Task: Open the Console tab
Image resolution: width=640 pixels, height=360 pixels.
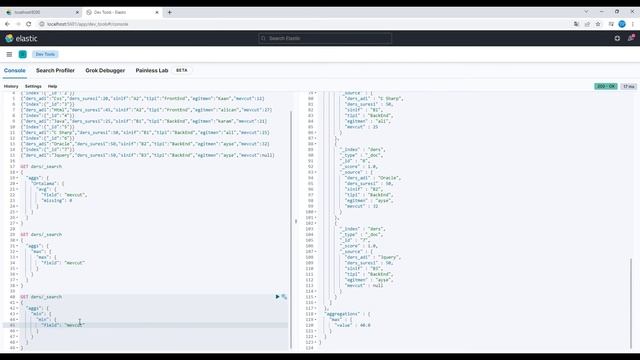Action: [x=15, y=71]
